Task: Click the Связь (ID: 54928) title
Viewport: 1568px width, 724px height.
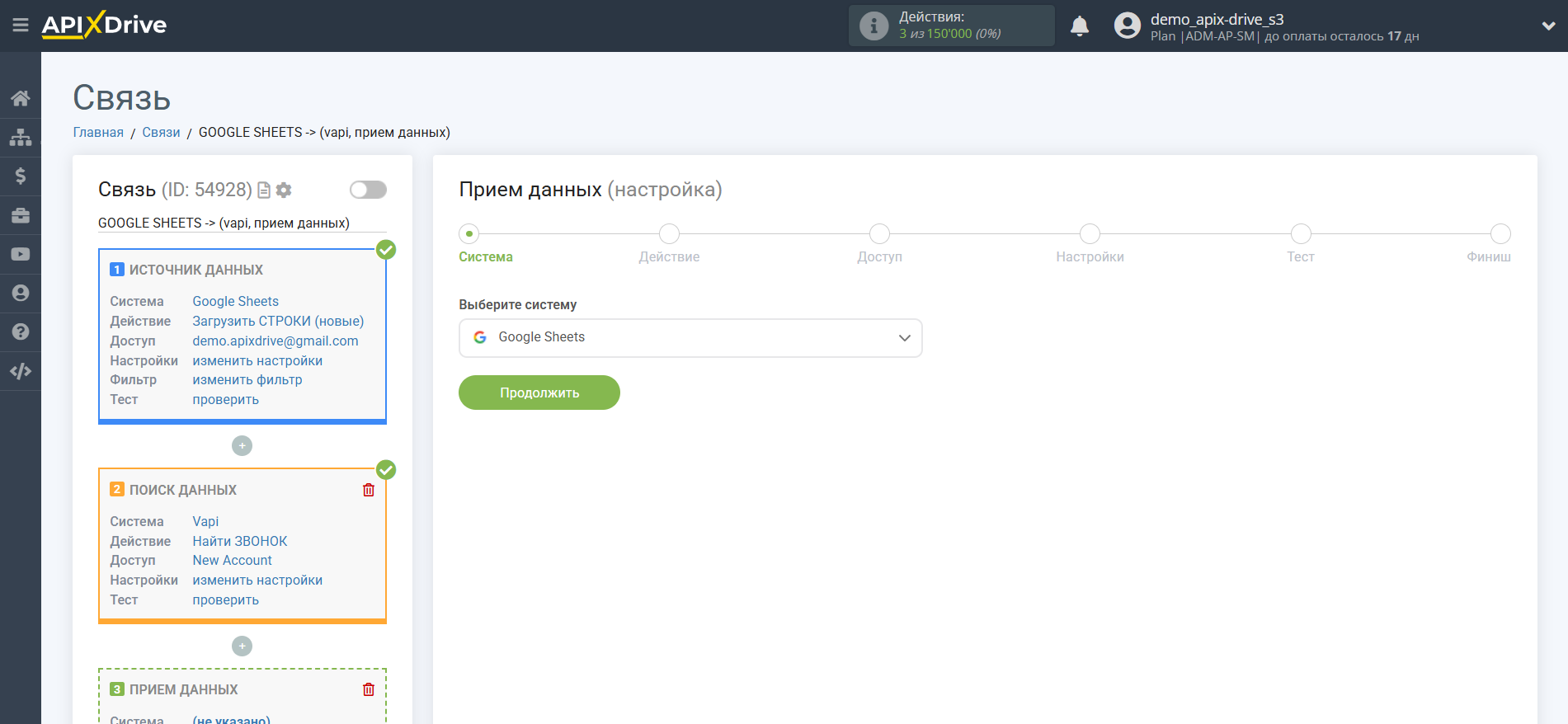Action: [175, 190]
